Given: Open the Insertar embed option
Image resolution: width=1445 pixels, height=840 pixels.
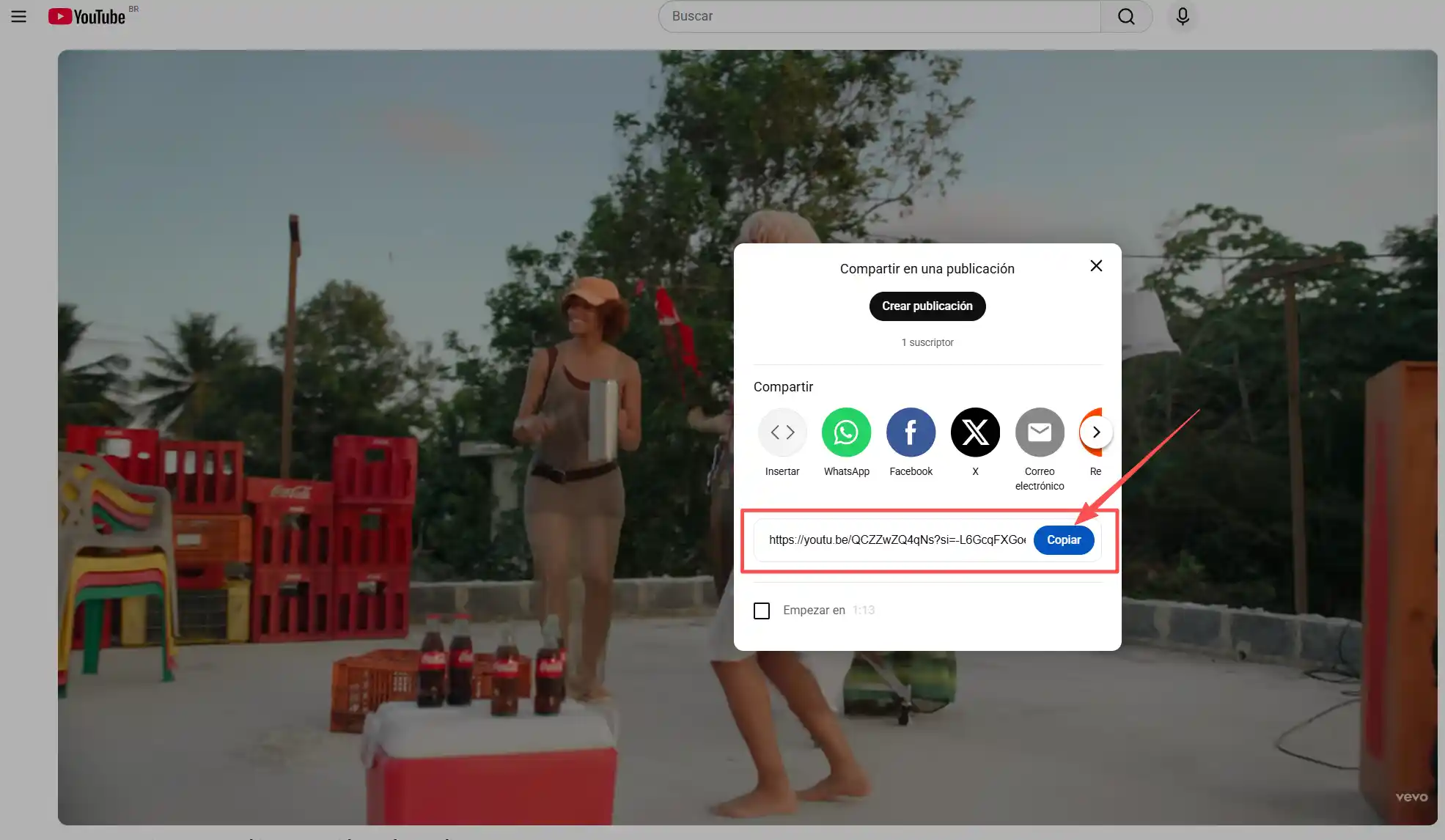Looking at the screenshot, I should (x=782, y=432).
